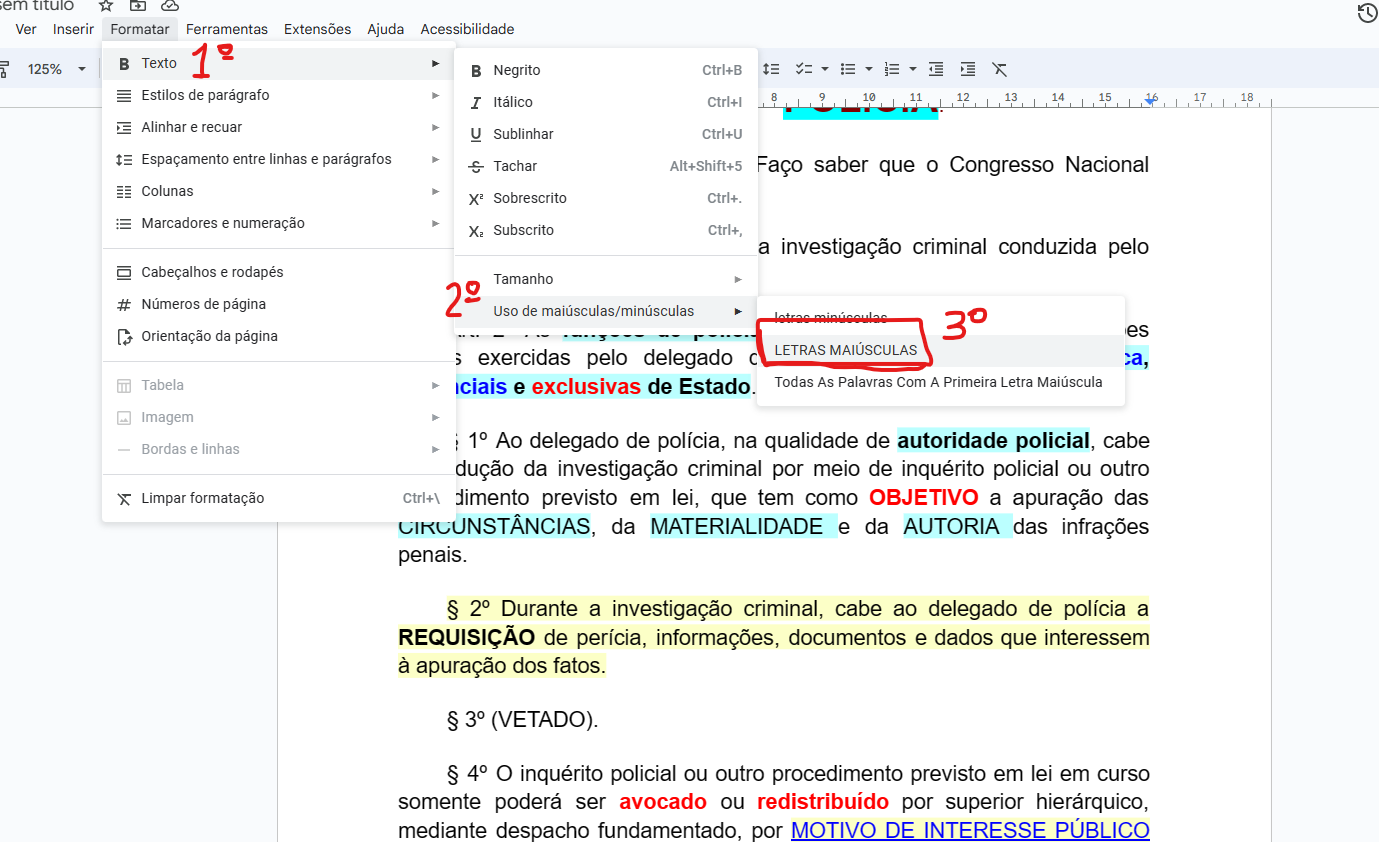Expand Estilos de parágrafo submenu

click(279, 95)
